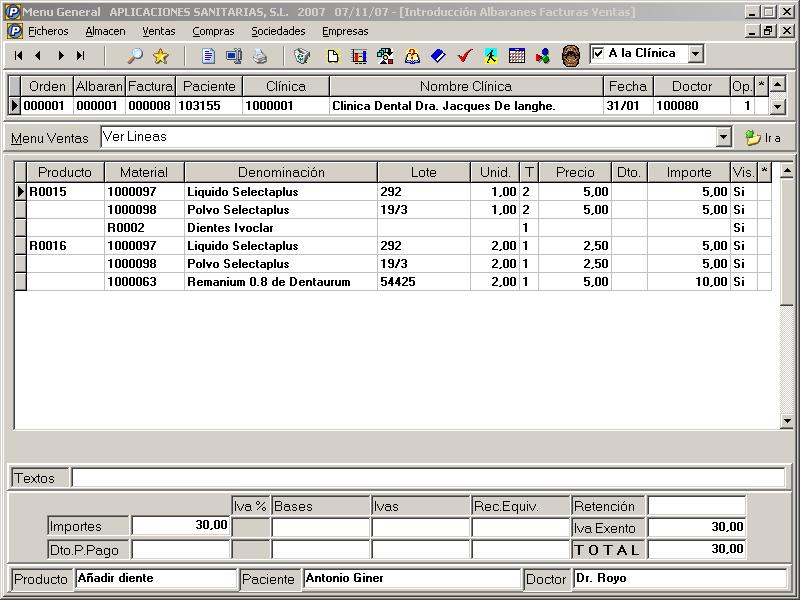Open the Empresas menu
Viewport: 800px width, 600px height.
345,31
